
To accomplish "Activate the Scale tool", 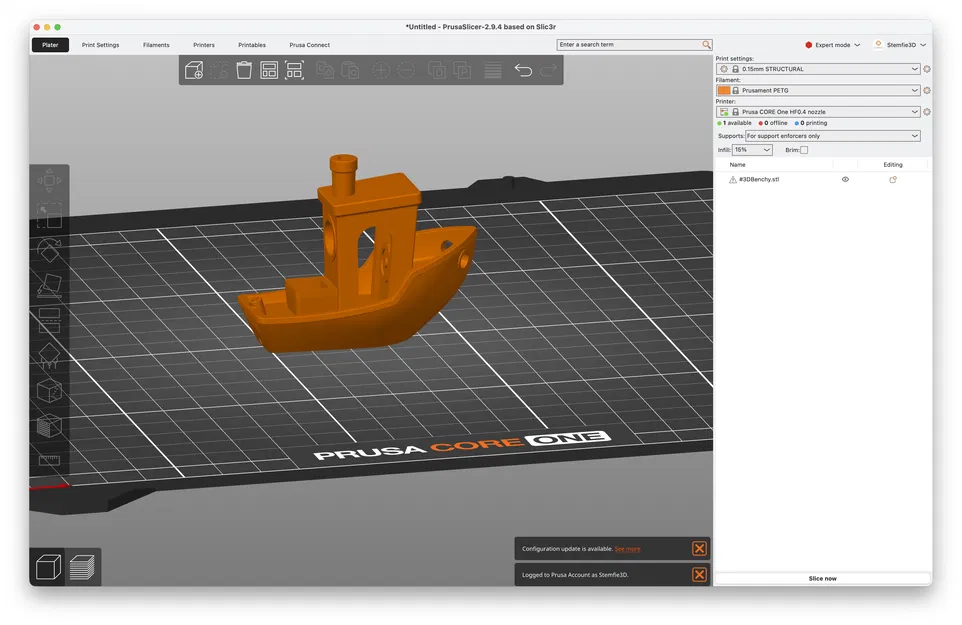I will tap(50, 216).
